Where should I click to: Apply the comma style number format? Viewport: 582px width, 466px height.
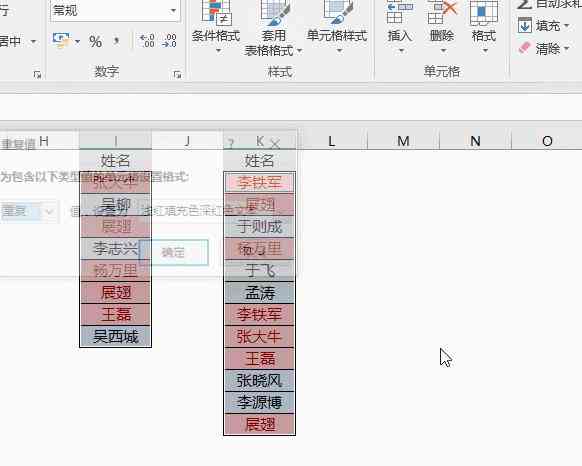[x=117, y=41]
